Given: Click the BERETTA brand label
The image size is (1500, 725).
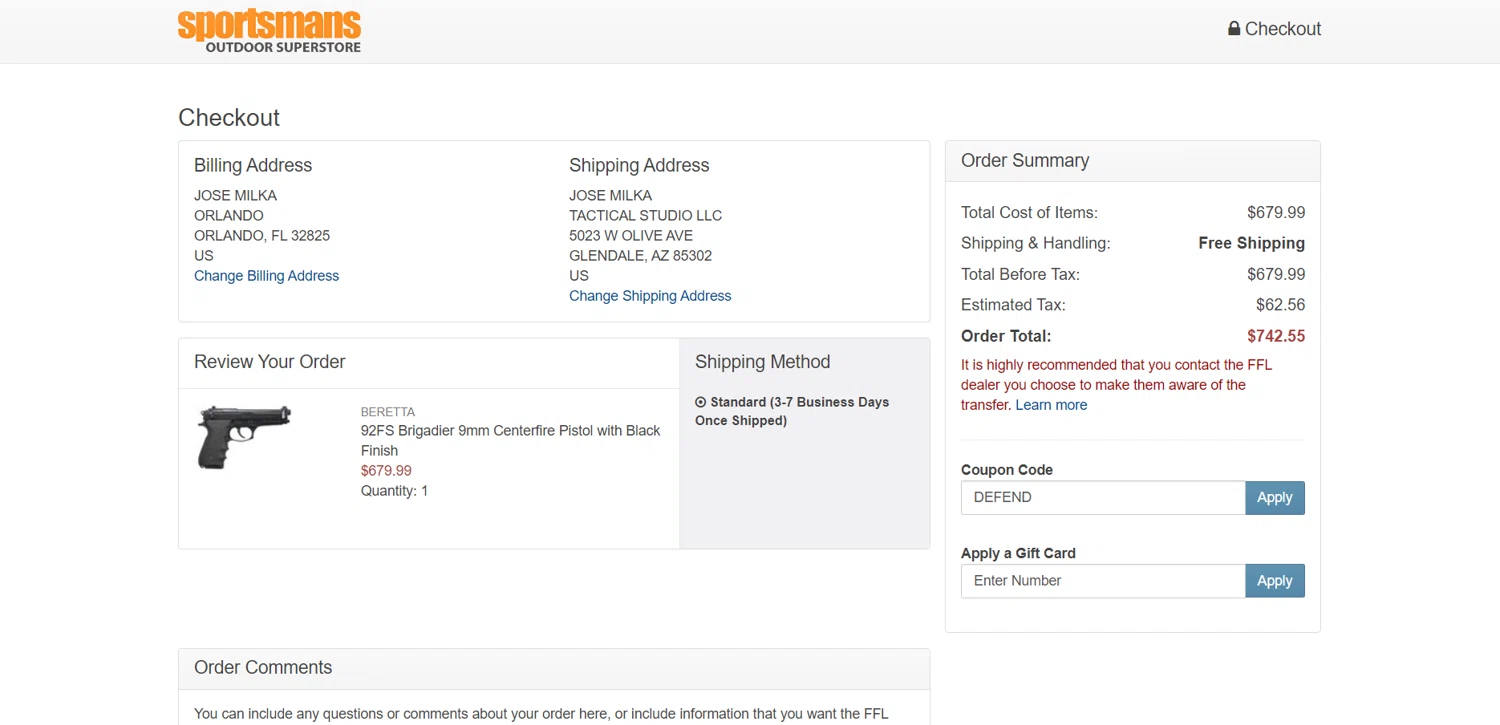Looking at the screenshot, I should (x=388, y=412).
